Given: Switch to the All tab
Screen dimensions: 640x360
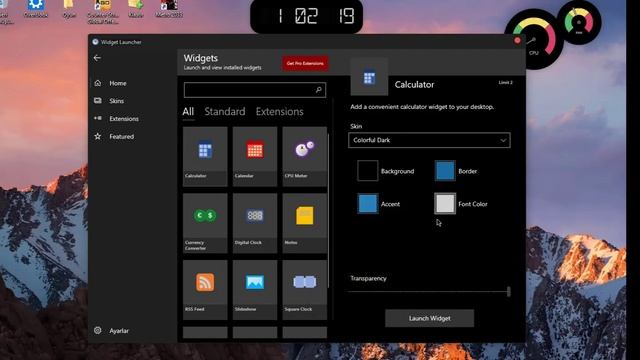Looking at the screenshot, I should point(188,111).
